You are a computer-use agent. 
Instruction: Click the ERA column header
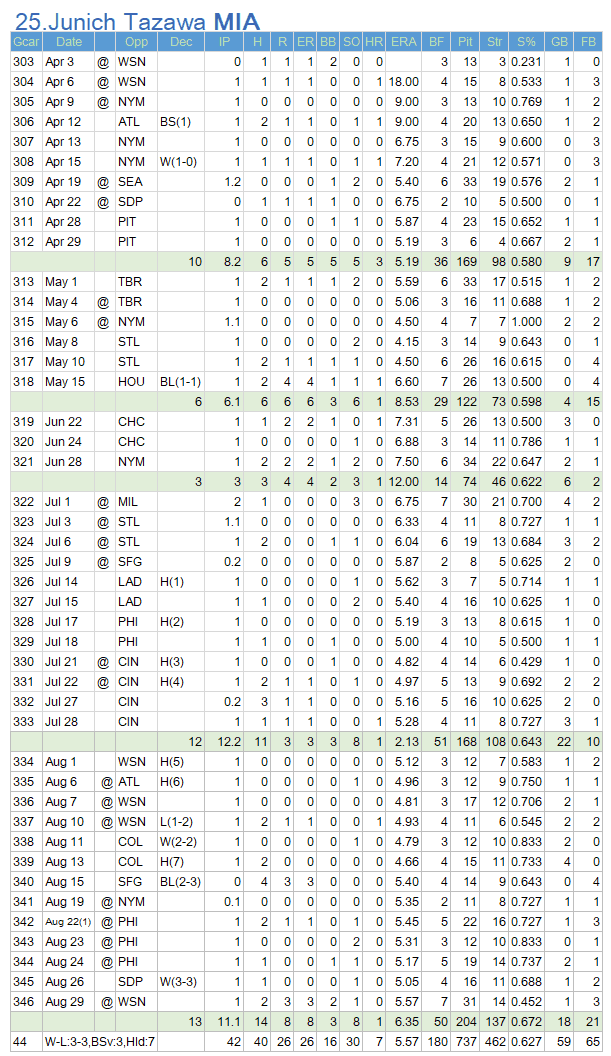coord(404,42)
